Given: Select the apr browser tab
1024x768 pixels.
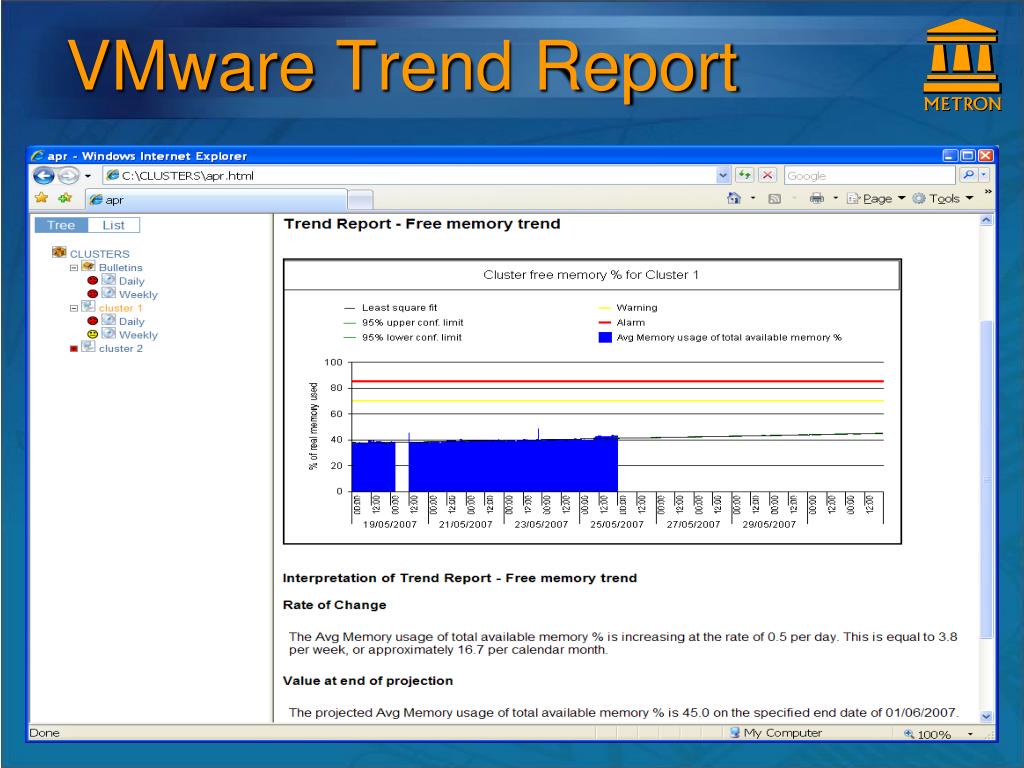Looking at the screenshot, I should (x=216, y=199).
